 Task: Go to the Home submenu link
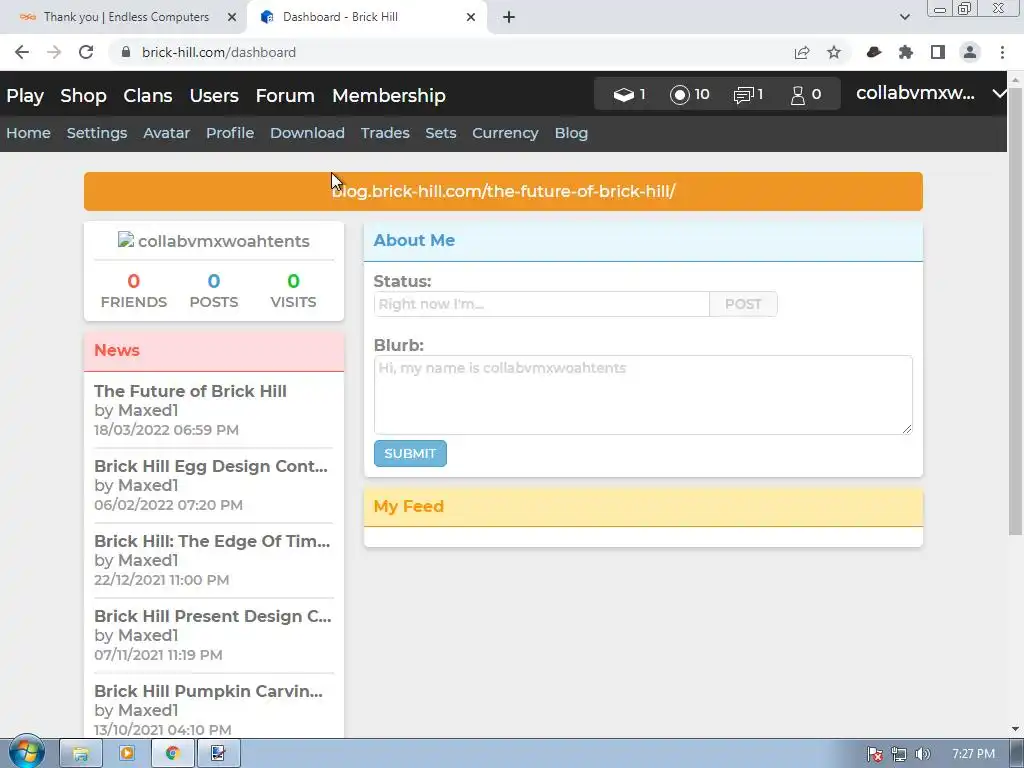[29, 133]
